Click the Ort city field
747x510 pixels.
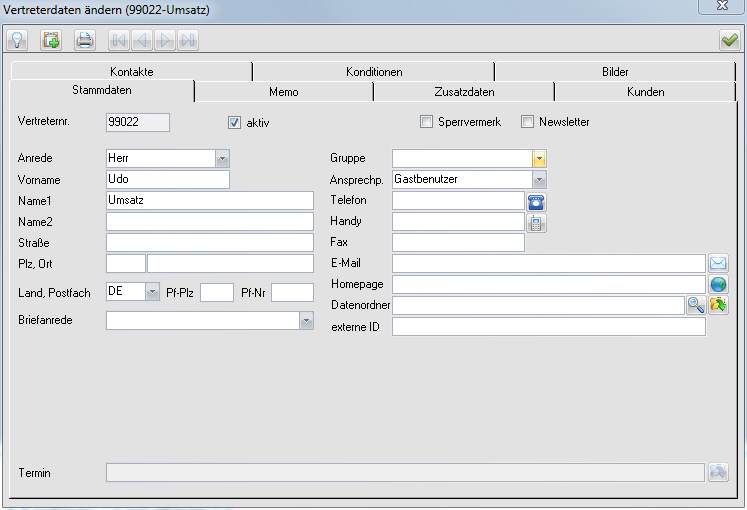231,263
